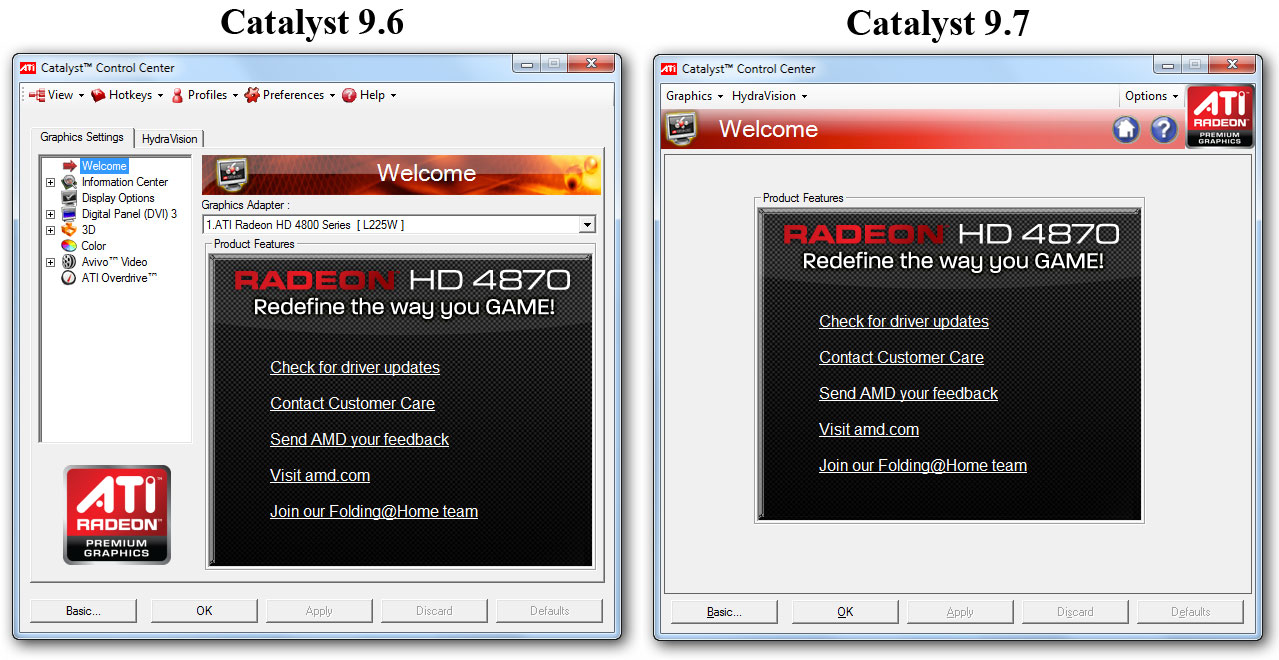
Task: Select Avivo Video tree item
Action: pyautogui.click(x=115, y=262)
